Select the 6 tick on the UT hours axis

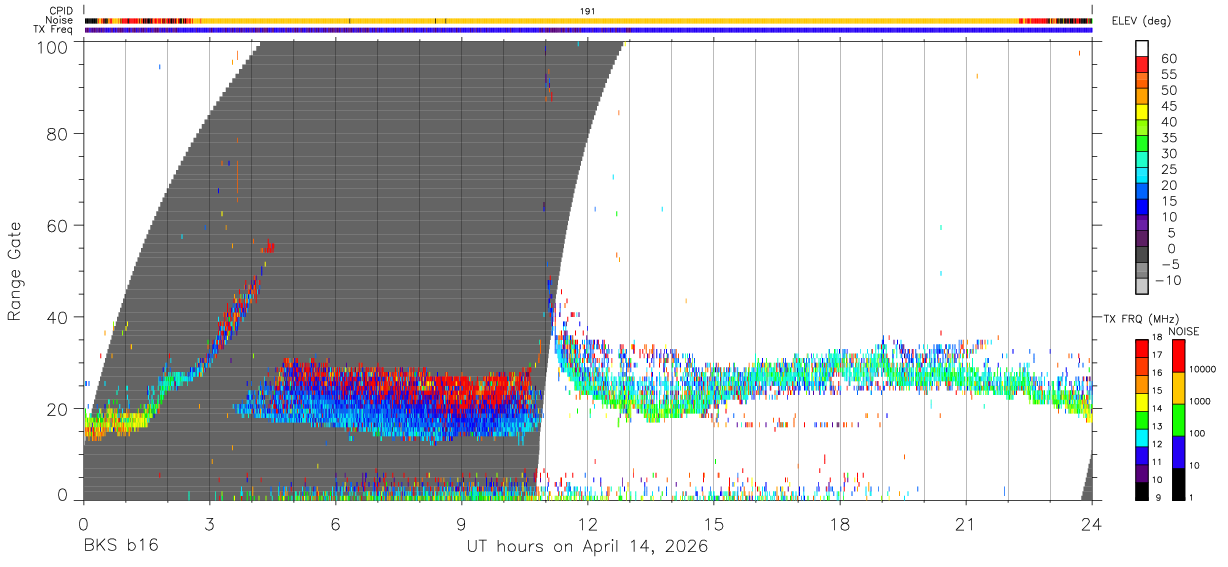(336, 524)
